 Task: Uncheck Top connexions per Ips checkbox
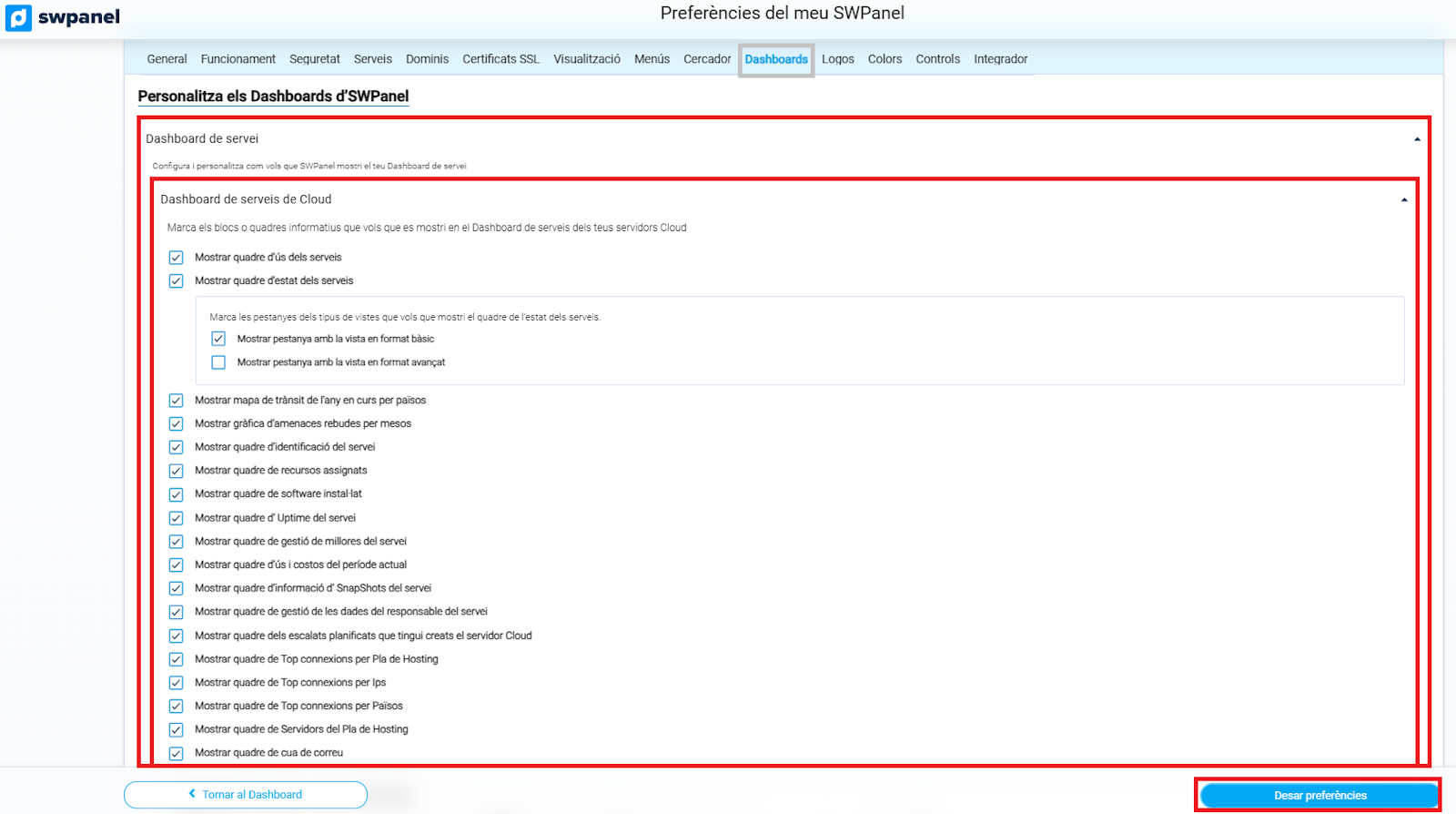(177, 683)
